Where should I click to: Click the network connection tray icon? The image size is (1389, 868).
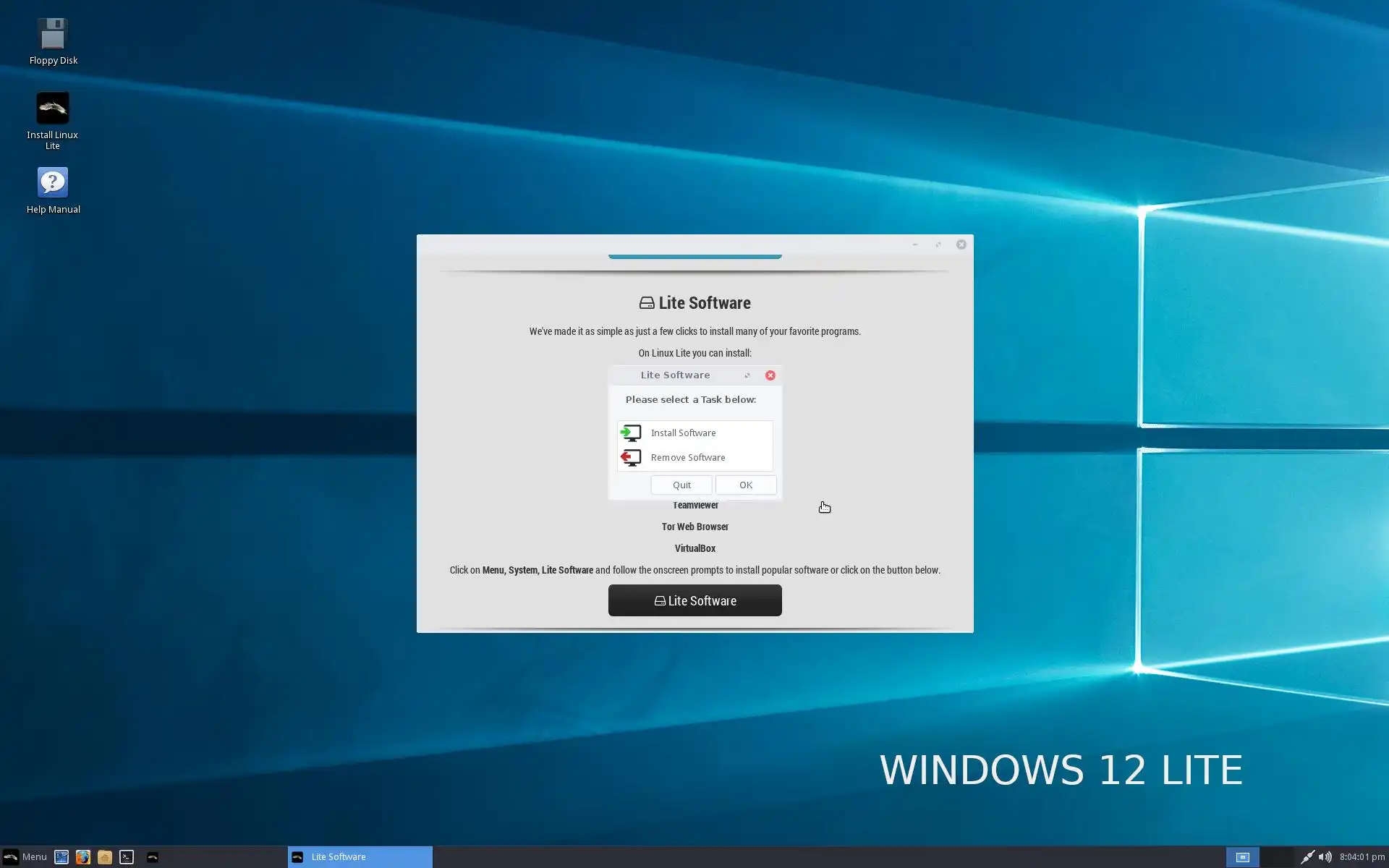(x=1307, y=856)
